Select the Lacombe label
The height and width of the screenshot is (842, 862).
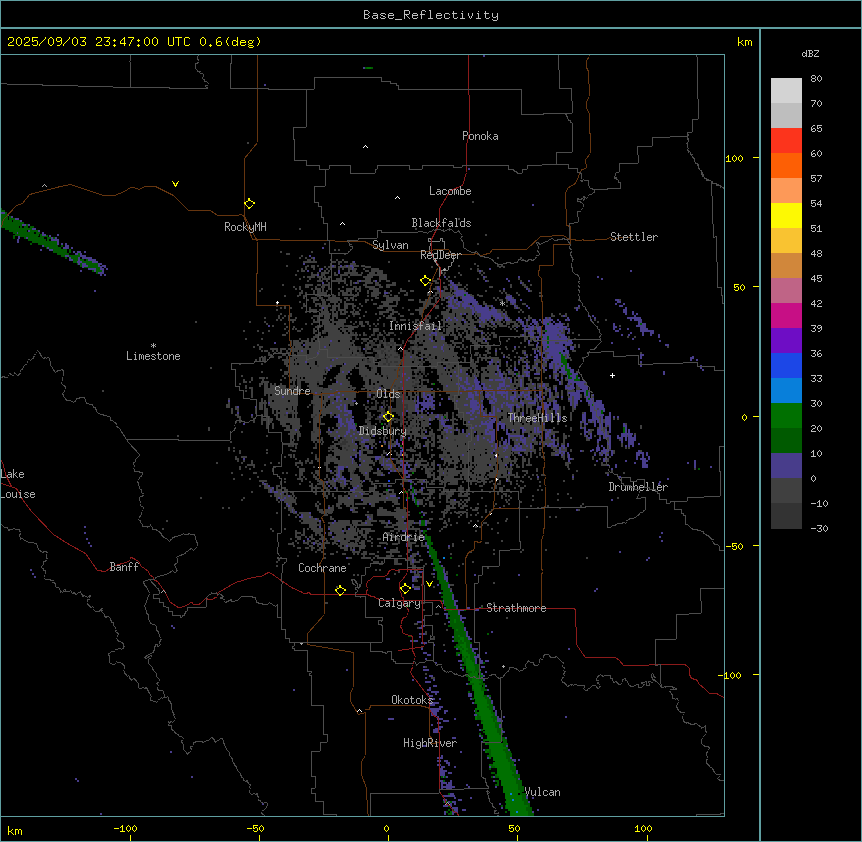point(450,191)
